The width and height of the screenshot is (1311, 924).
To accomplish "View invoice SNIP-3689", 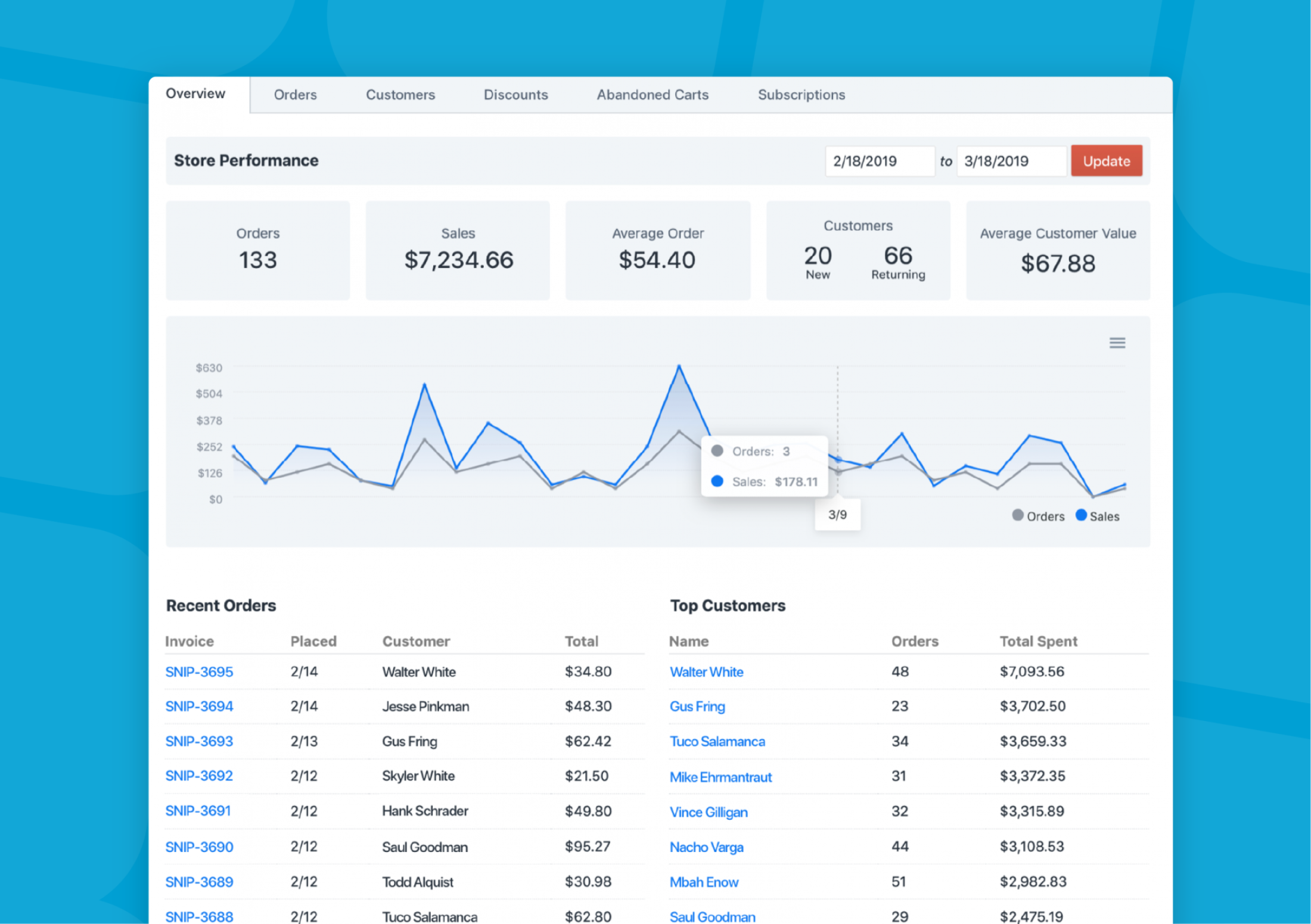I will coord(199,882).
